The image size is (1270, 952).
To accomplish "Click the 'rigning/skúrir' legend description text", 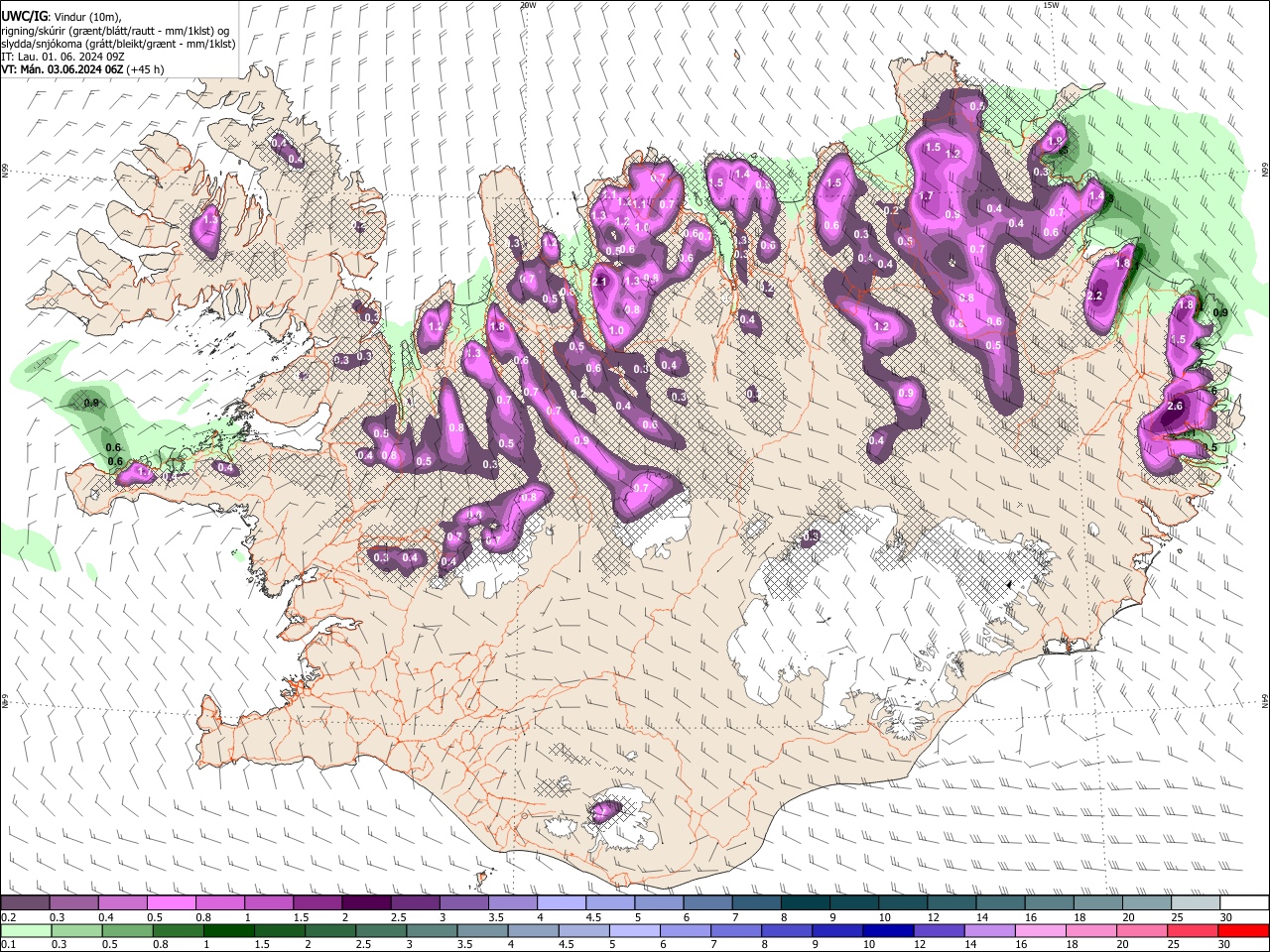I will [34, 31].
